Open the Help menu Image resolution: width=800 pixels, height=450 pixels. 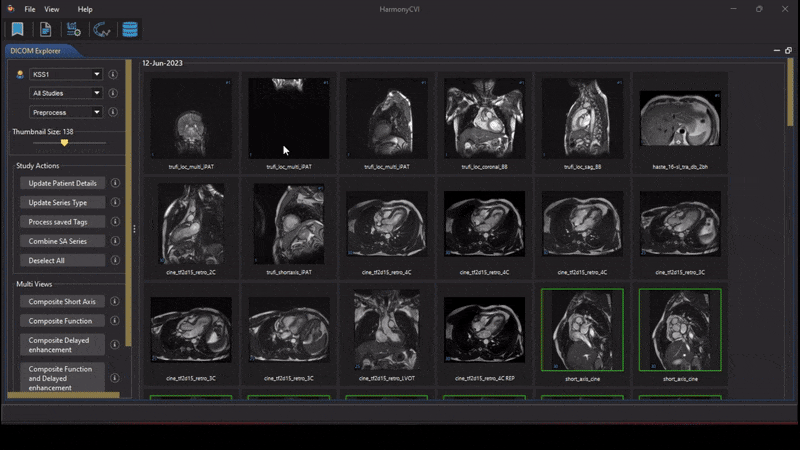(x=85, y=9)
